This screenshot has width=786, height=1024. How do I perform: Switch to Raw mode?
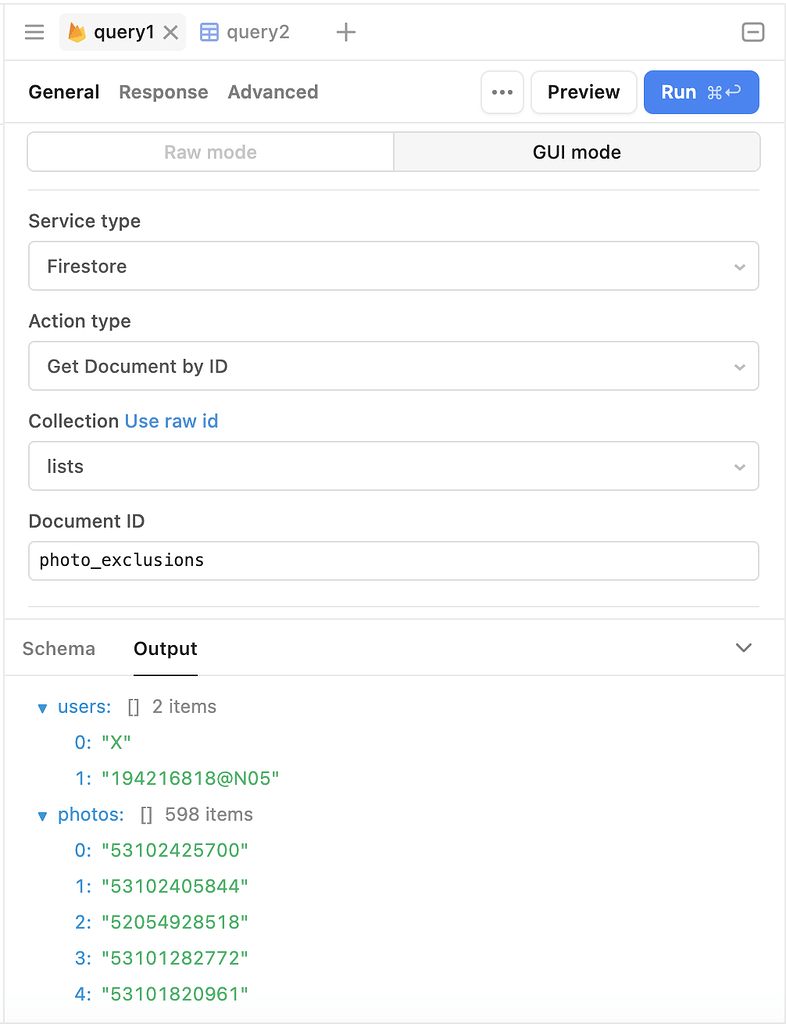coord(209,152)
